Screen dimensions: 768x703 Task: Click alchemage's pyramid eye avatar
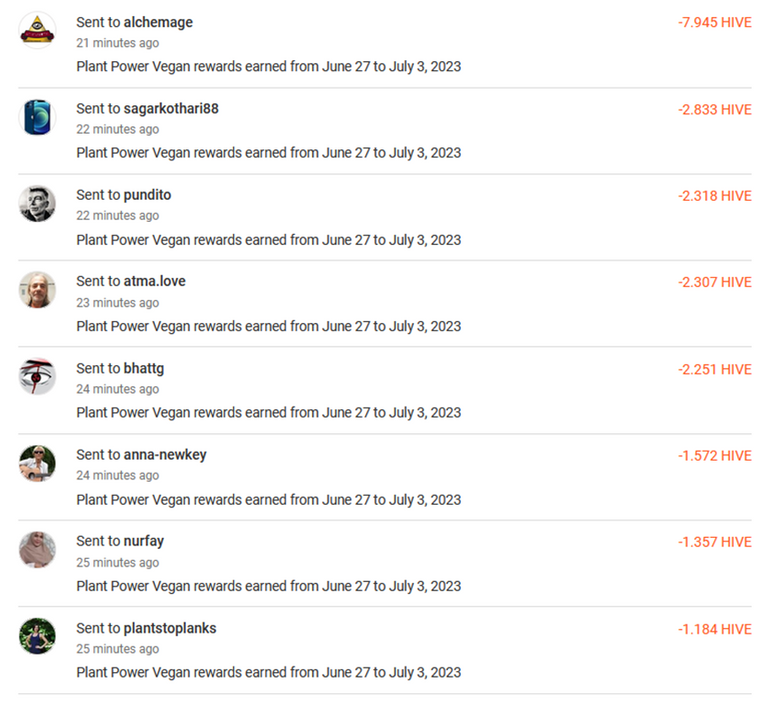coord(37,30)
